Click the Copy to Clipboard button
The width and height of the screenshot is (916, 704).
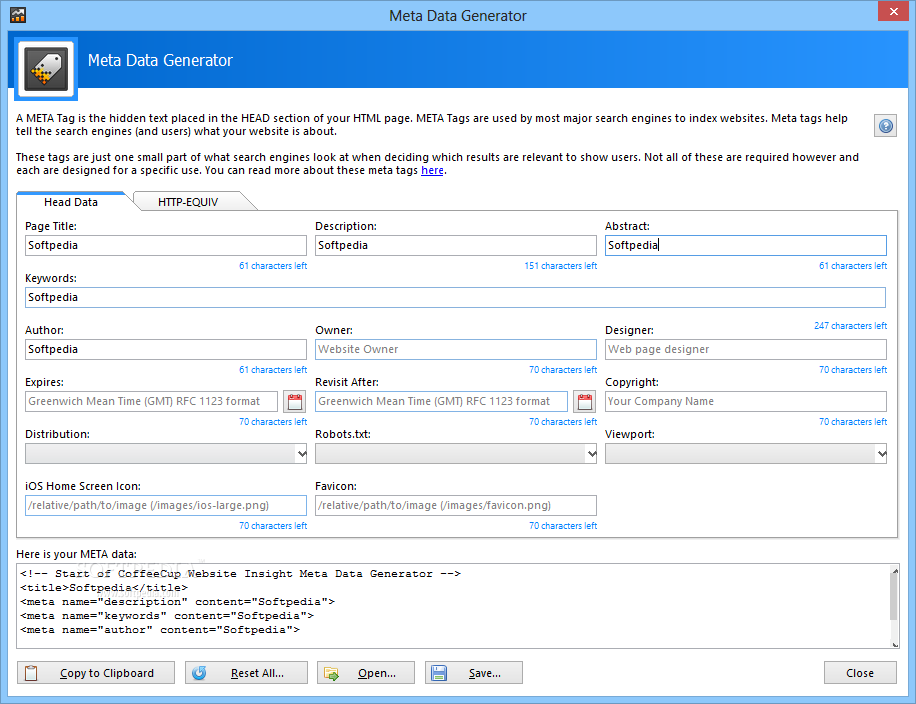pyautogui.click(x=96, y=673)
